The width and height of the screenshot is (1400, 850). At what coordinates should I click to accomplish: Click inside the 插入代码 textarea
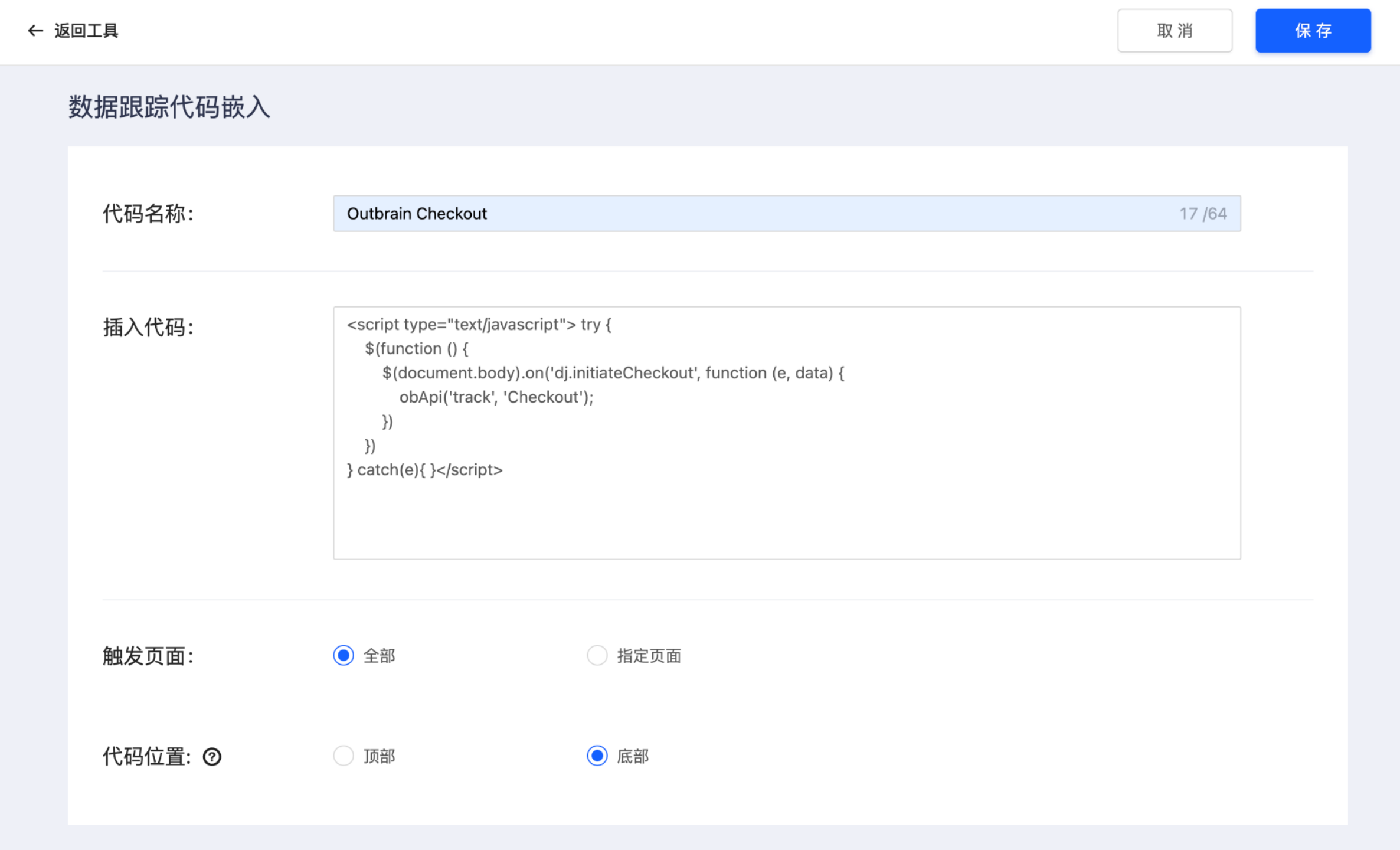click(x=787, y=433)
